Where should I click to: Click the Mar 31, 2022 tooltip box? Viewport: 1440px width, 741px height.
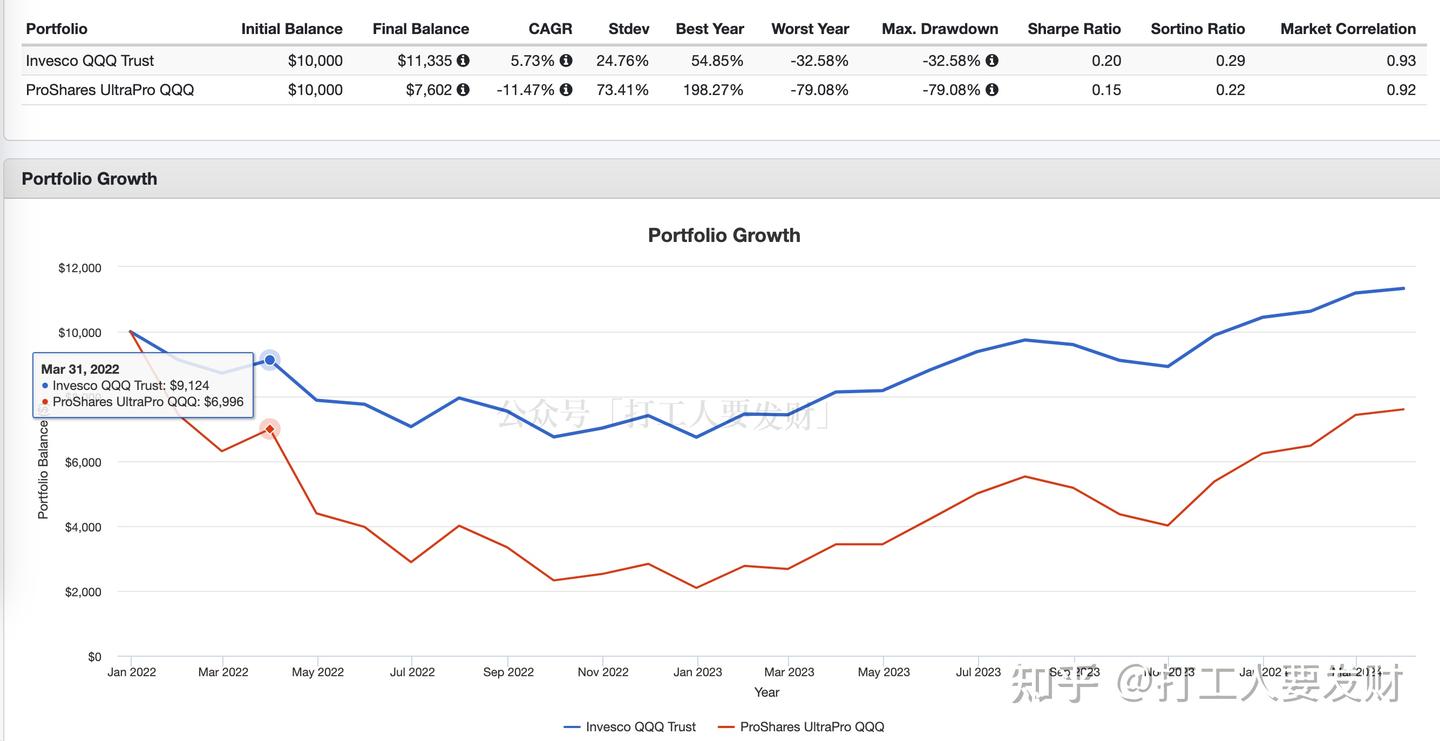pyautogui.click(x=143, y=385)
